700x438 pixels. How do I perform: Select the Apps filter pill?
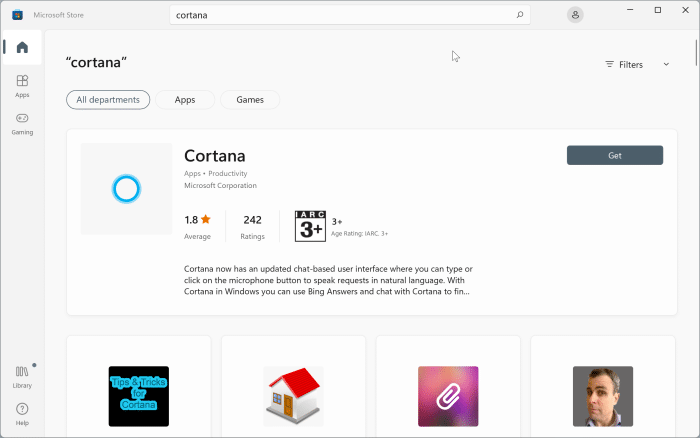pos(185,100)
